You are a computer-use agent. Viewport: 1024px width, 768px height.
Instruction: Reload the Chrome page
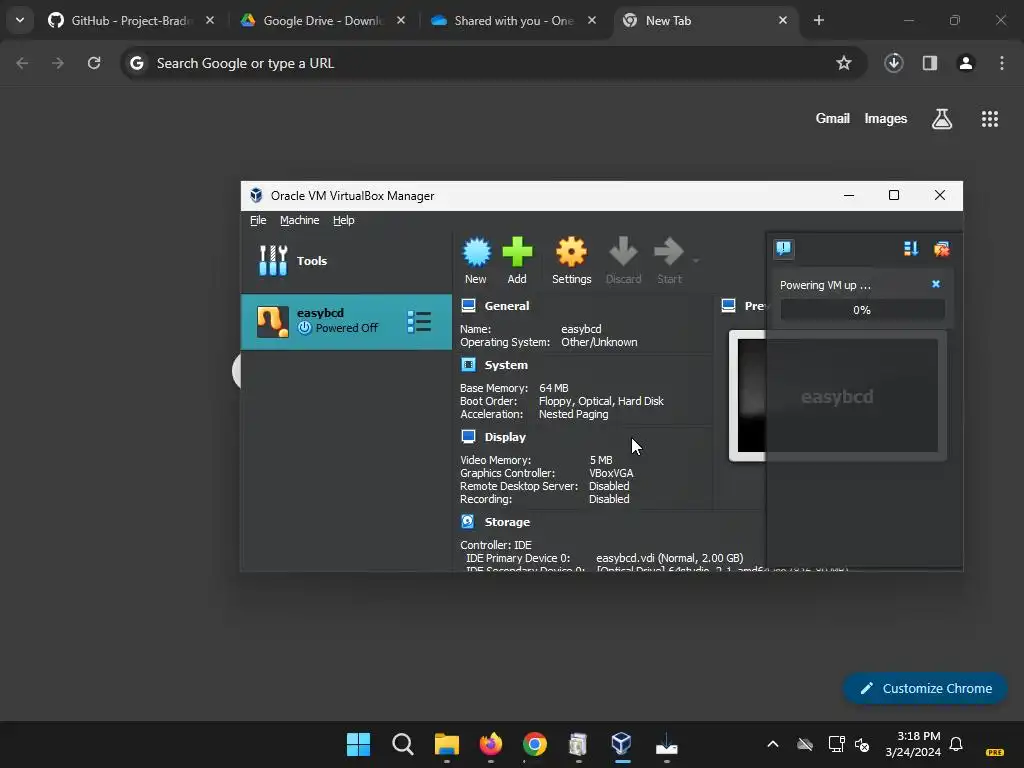coord(94,63)
